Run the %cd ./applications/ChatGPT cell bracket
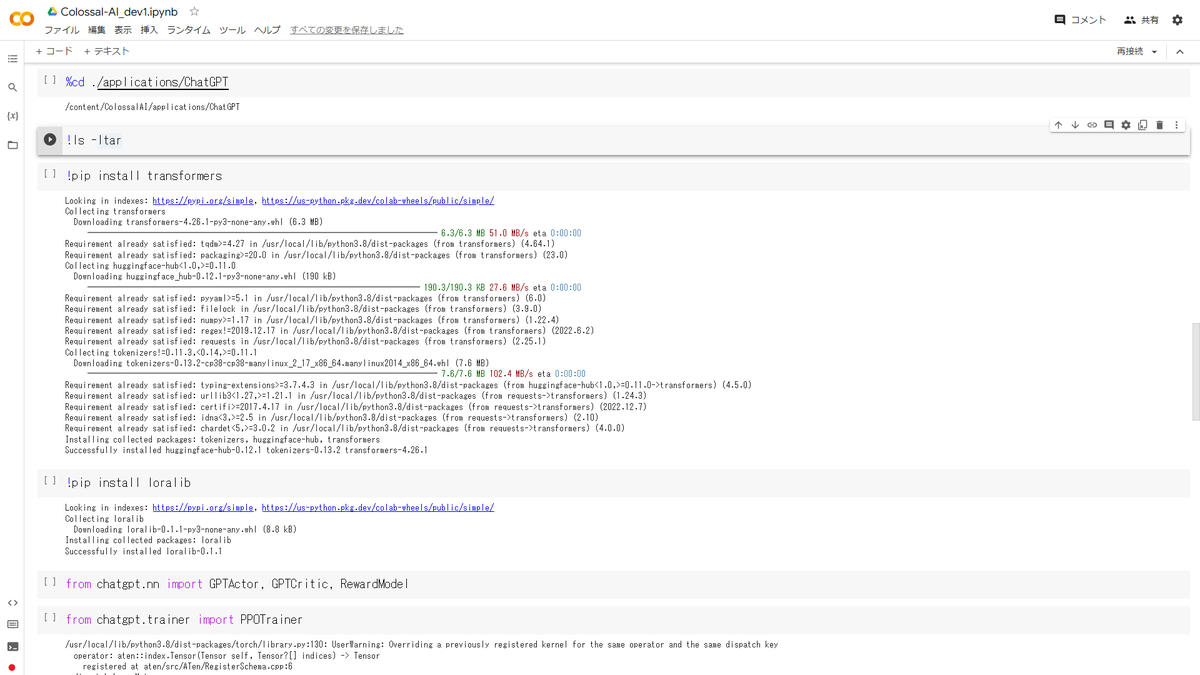Screen dimensions: 1200x675 pyautogui.click(x=50, y=80)
